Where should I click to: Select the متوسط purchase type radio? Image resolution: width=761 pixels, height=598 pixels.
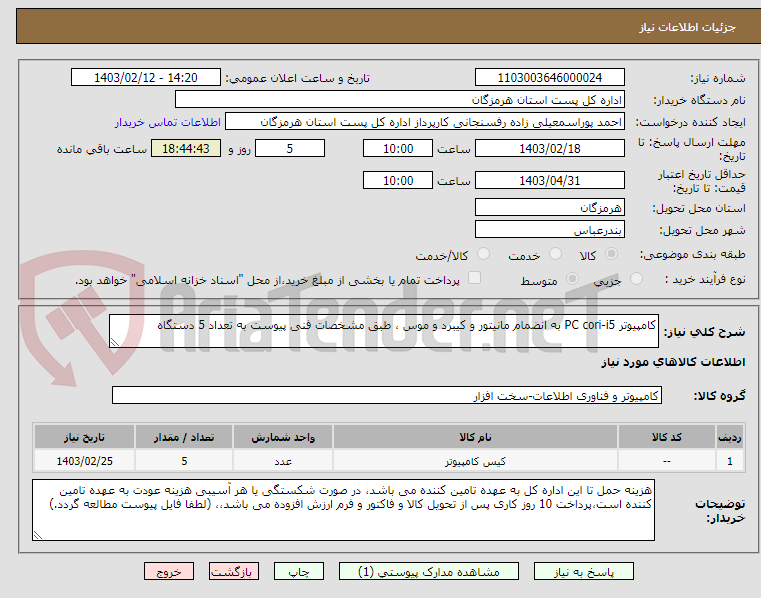(x=573, y=279)
